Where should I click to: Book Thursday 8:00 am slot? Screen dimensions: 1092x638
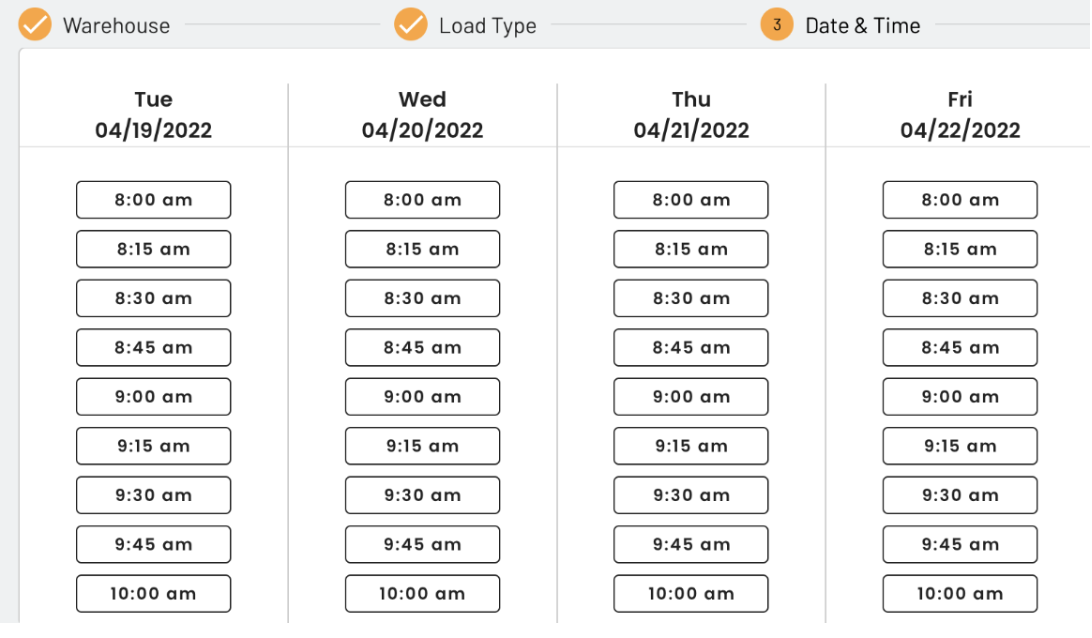[691, 200]
